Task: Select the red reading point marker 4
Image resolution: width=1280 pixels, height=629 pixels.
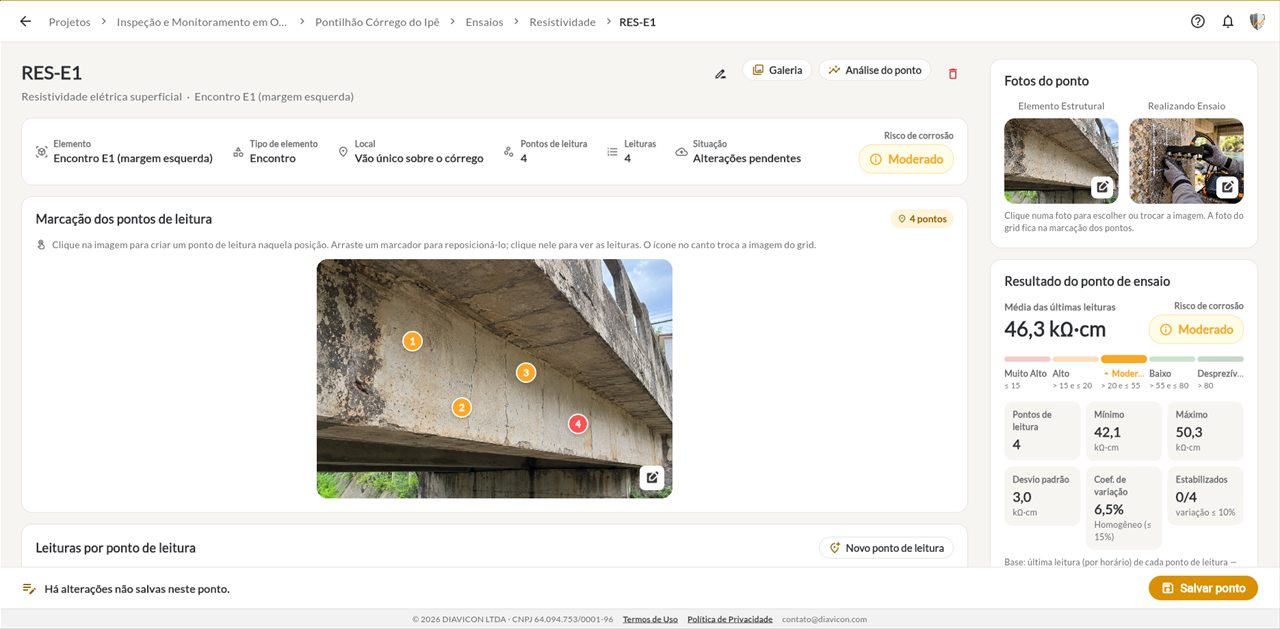Action: coord(578,424)
